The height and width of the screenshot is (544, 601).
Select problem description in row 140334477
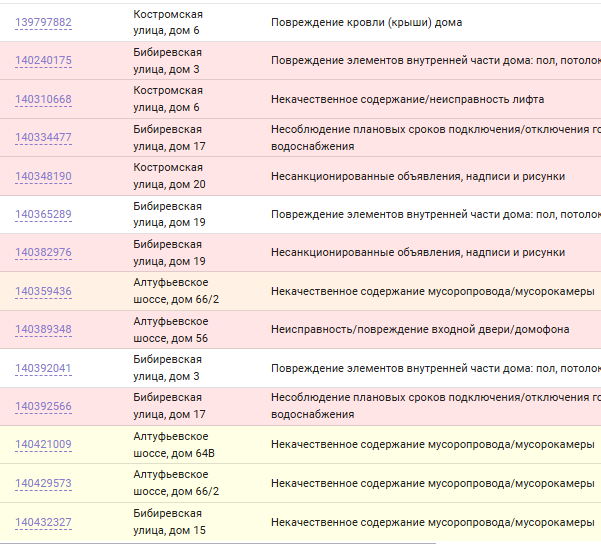(x=436, y=138)
